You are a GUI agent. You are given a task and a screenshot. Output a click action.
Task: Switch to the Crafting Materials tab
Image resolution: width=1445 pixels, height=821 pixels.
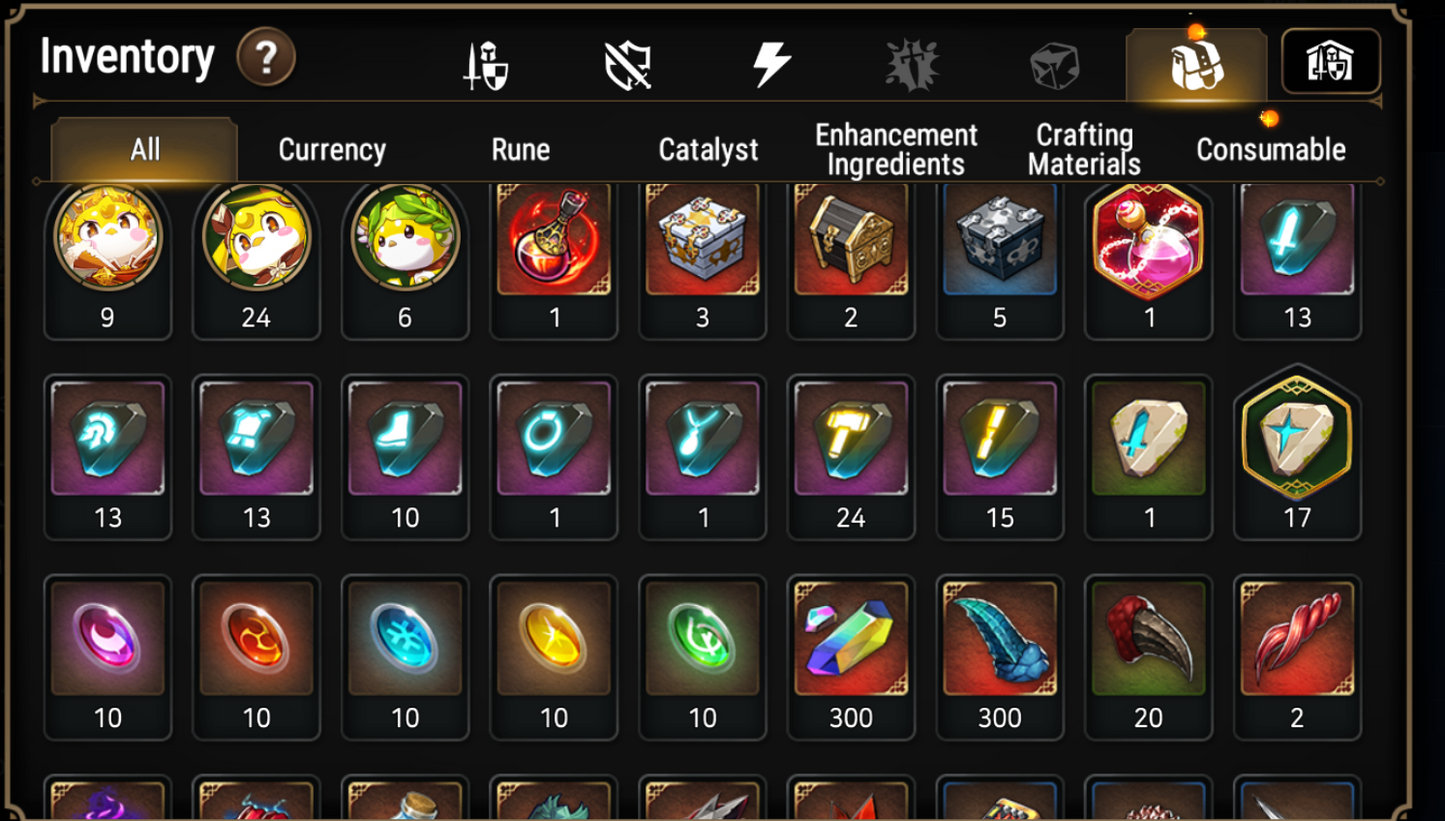point(1084,150)
